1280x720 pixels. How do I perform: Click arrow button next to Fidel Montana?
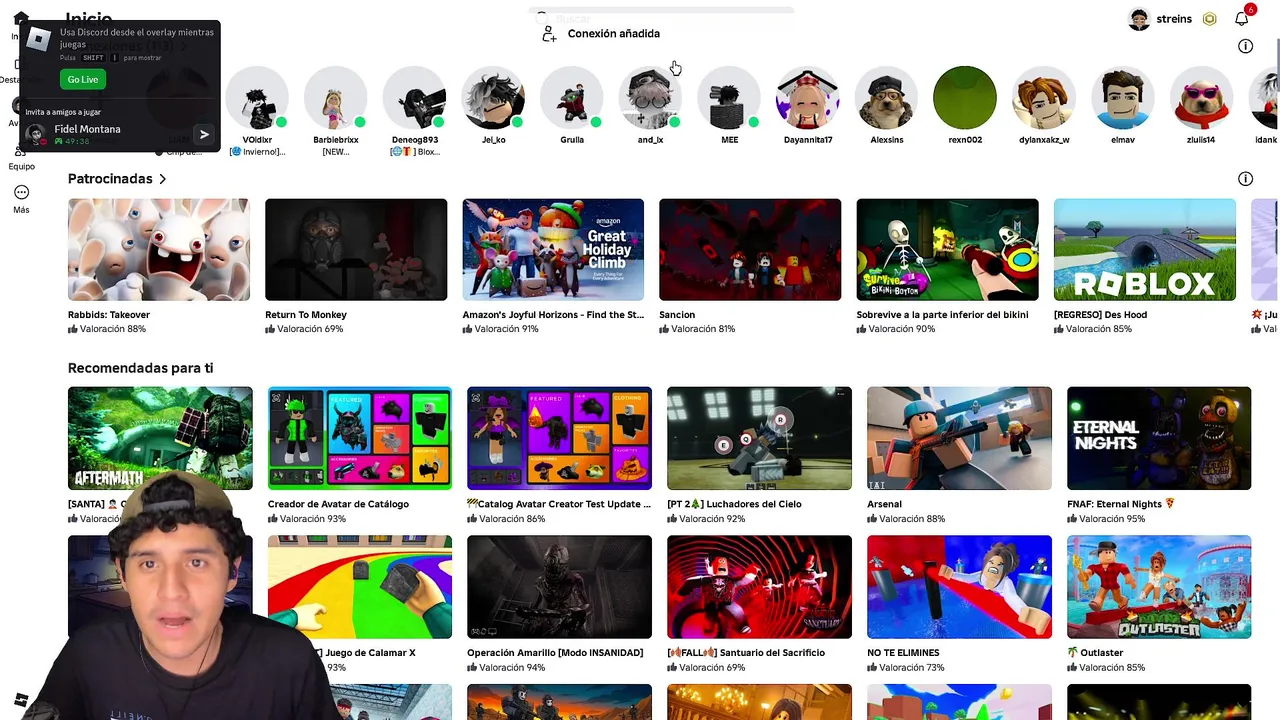[204, 134]
